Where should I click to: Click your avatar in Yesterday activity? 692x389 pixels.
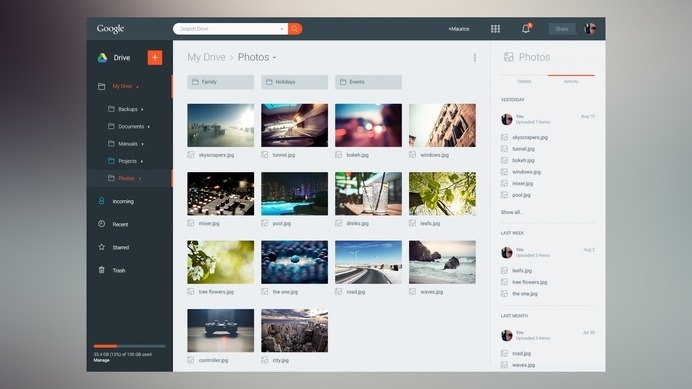coord(507,119)
